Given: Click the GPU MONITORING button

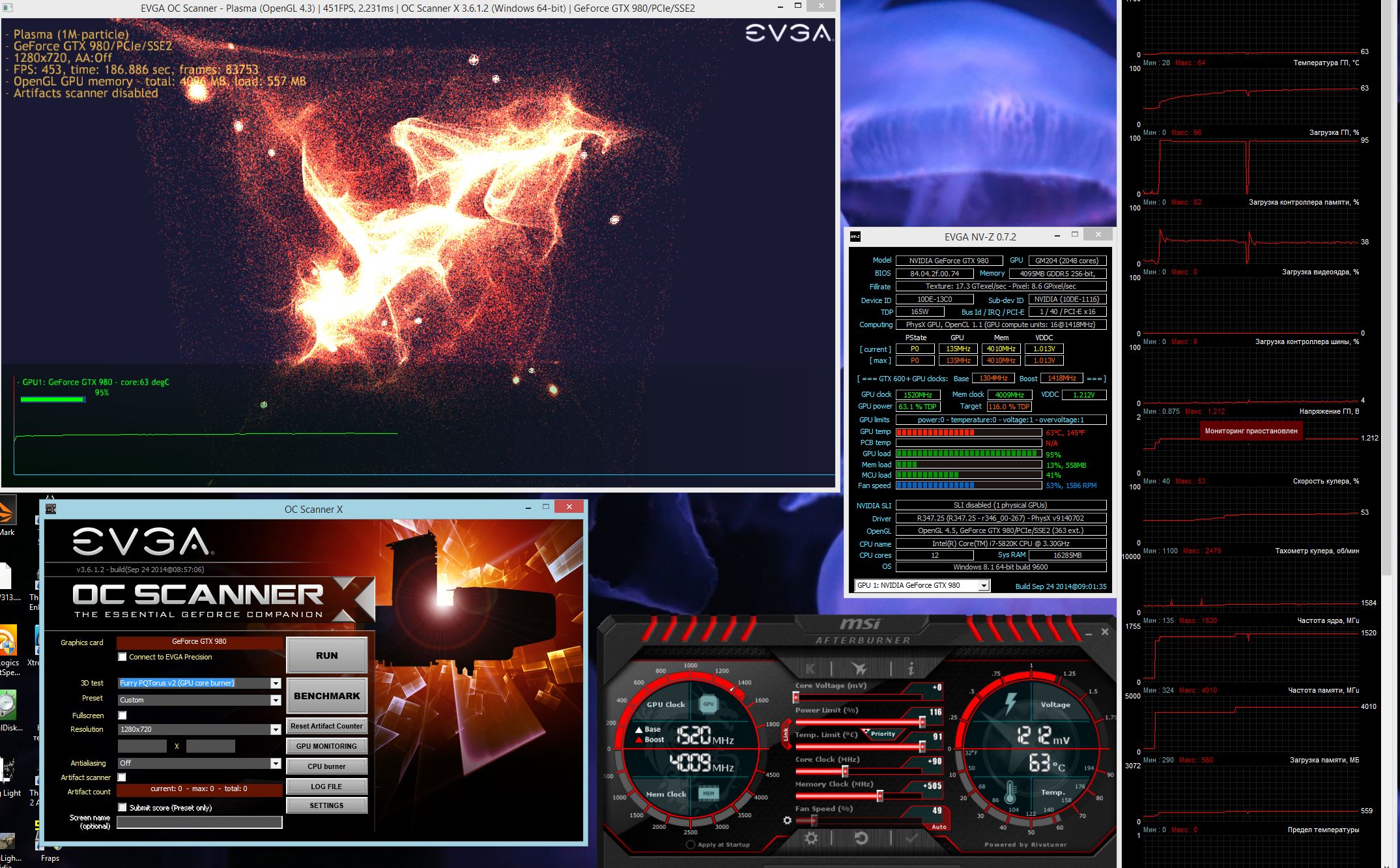Looking at the screenshot, I should coord(326,746).
